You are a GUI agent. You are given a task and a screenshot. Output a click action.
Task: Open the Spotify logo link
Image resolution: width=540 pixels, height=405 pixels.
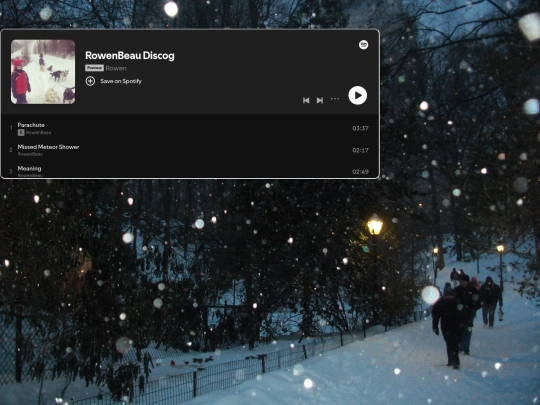363,45
